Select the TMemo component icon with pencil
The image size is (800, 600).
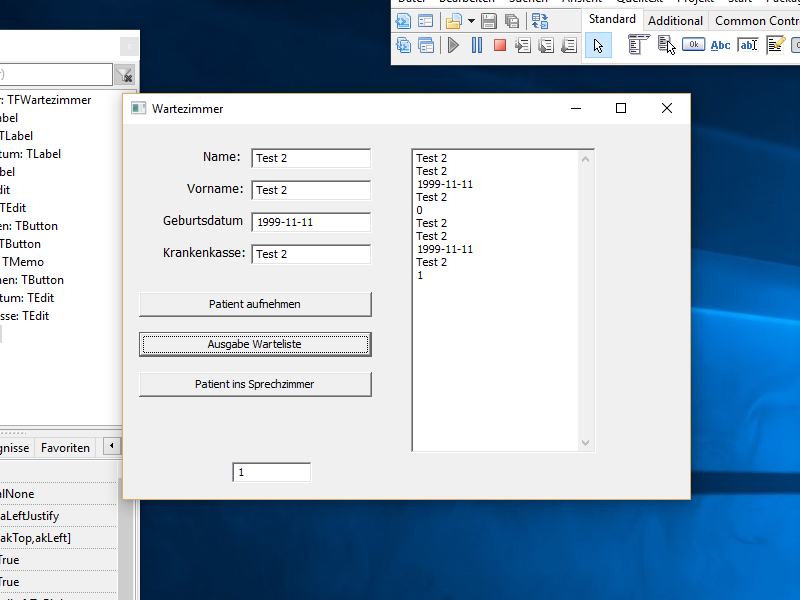(x=775, y=45)
